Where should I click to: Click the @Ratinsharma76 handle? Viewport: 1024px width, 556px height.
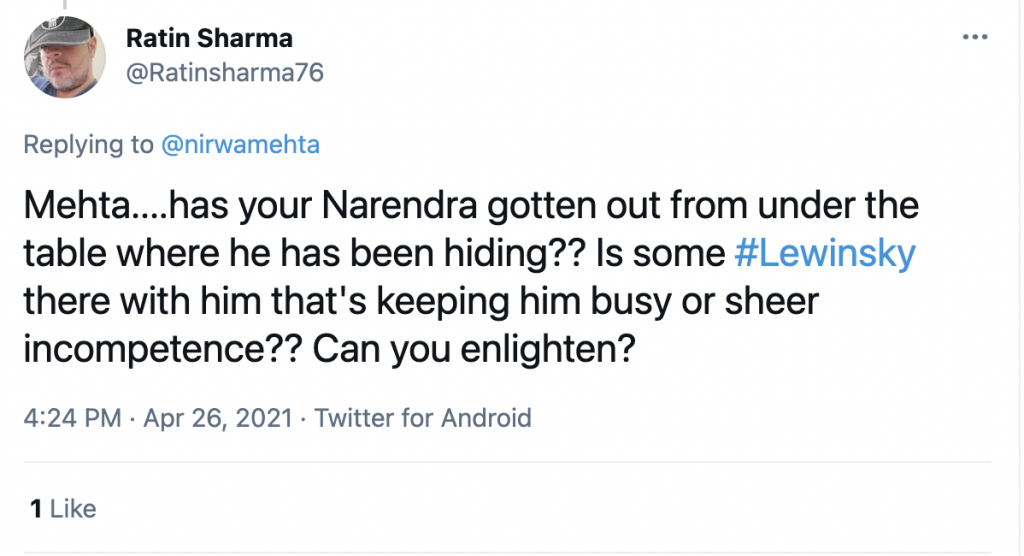225,72
